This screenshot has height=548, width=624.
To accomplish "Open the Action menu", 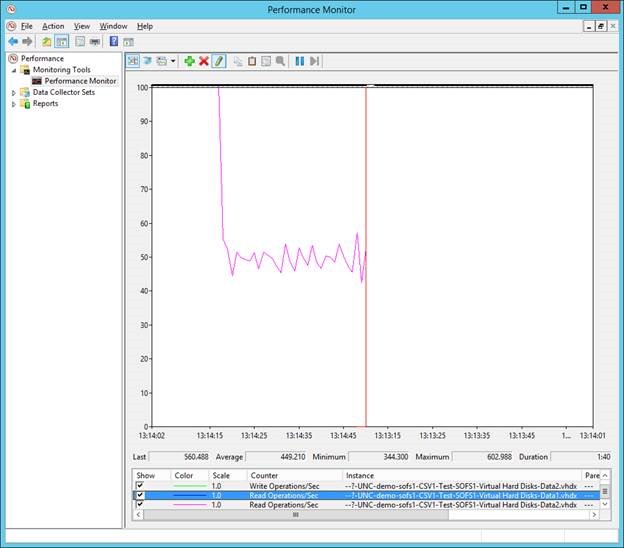I will point(53,26).
